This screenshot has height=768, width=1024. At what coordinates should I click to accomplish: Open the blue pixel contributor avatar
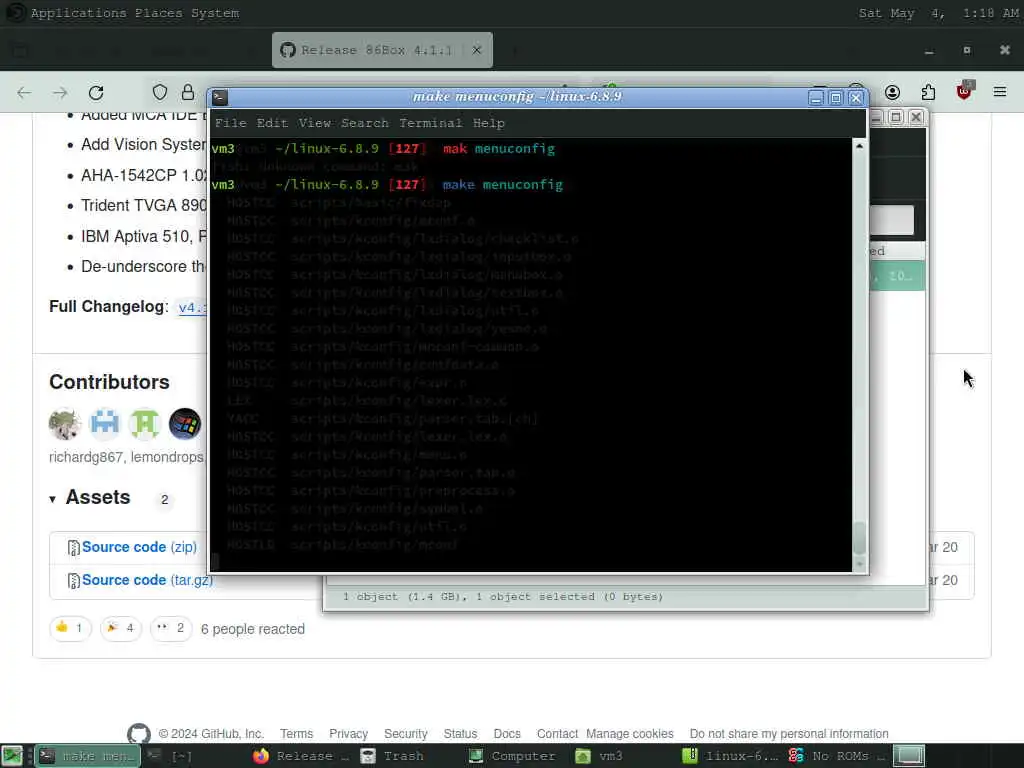coord(104,424)
